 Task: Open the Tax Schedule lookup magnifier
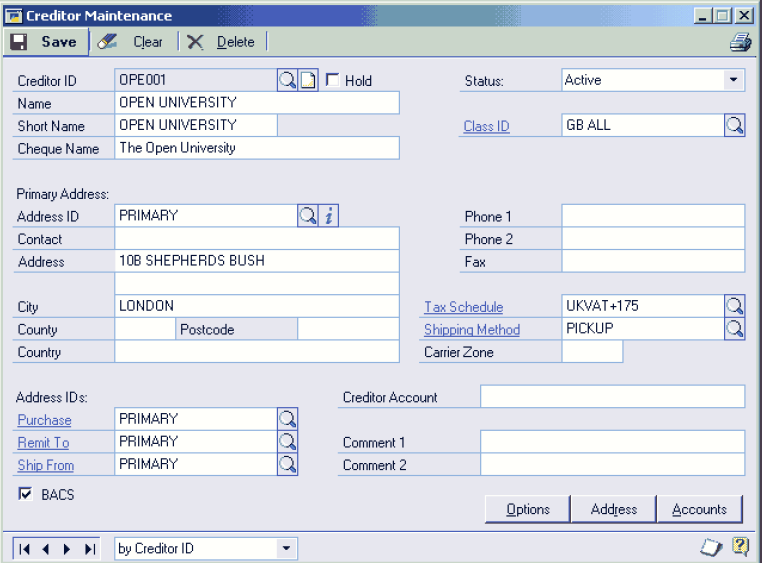tap(734, 306)
